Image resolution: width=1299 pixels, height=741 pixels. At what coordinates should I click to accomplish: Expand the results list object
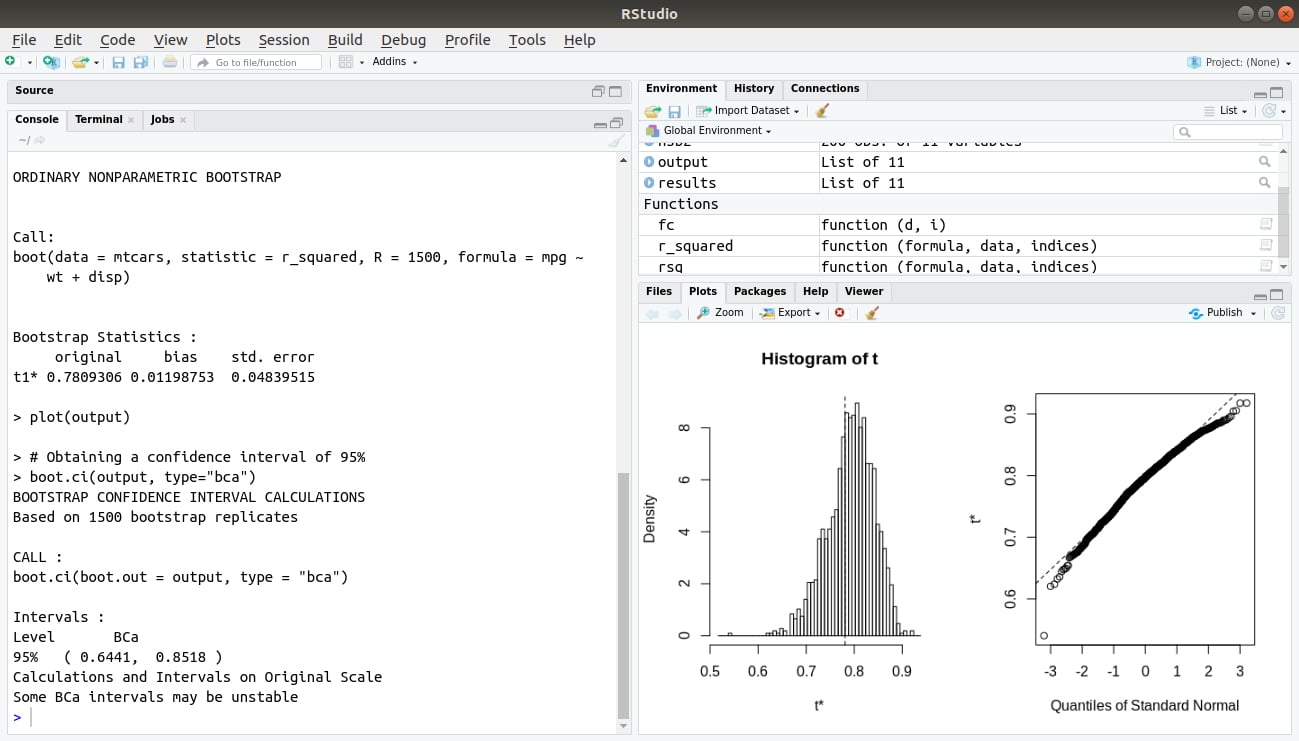coord(652,182)
